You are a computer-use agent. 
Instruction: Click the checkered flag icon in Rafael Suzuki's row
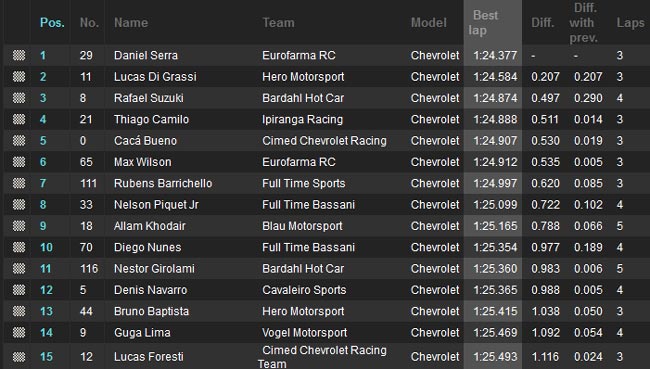[19, 98]
